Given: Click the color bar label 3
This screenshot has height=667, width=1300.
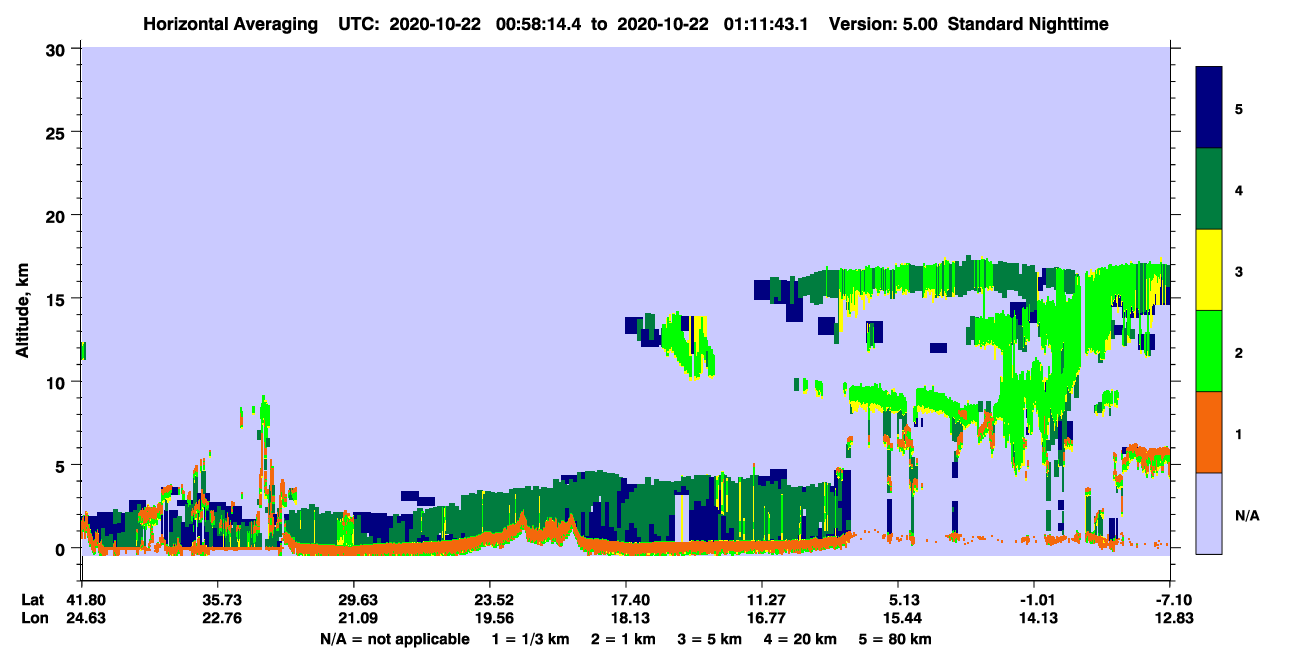Looking at the screenshot, I should click(x=1239, y=270).
